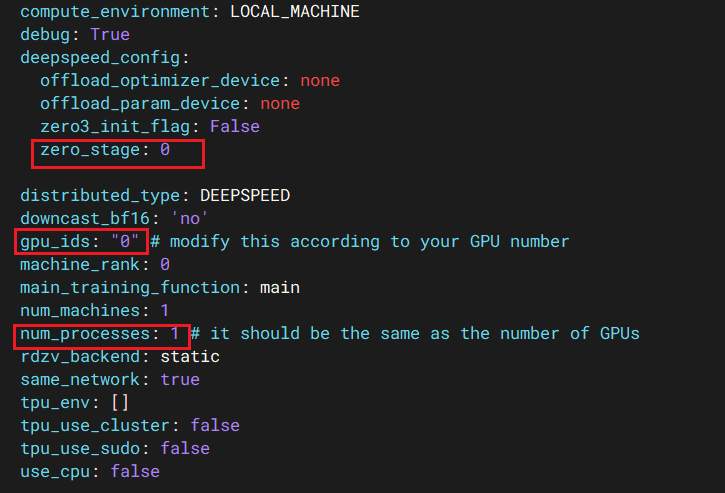The width and height of the screenshot is (725, 493).
Task: Click the none value of offload_param_device
Action: [x=280, y=104]
